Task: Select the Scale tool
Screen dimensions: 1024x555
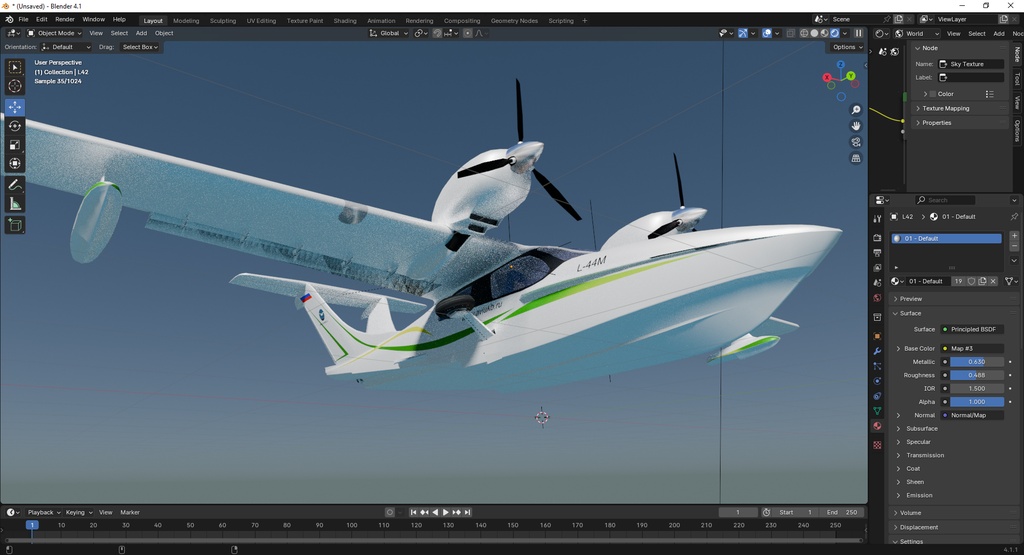Action: click(15, 145)
